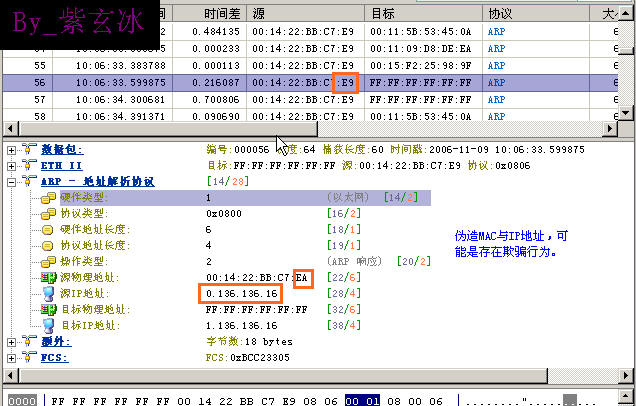Open the FCS link
Image resolution: width=636 pixels, height=406 pixels.
point(54,358)
